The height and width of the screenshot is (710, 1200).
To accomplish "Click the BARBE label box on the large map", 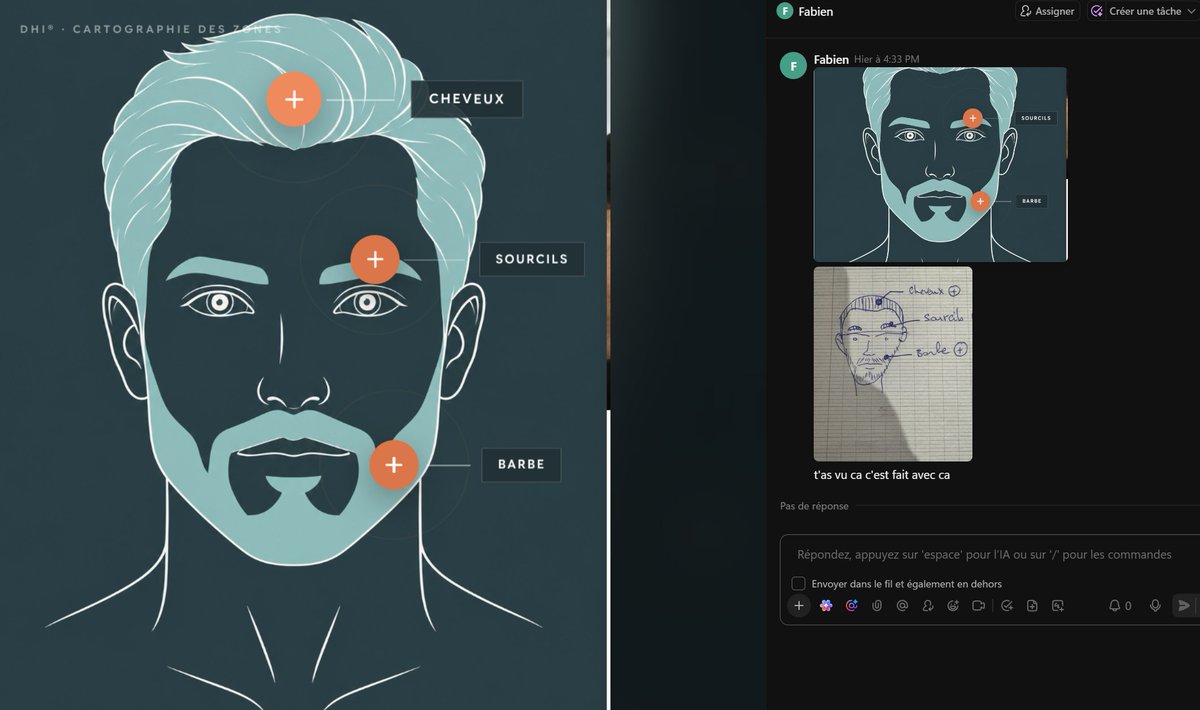I will (521, 465).
